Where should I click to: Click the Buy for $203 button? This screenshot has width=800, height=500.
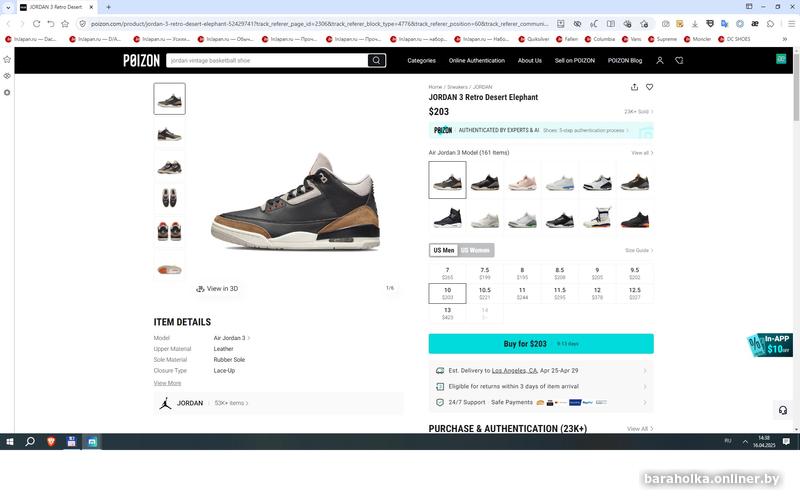tap(541, 344)
